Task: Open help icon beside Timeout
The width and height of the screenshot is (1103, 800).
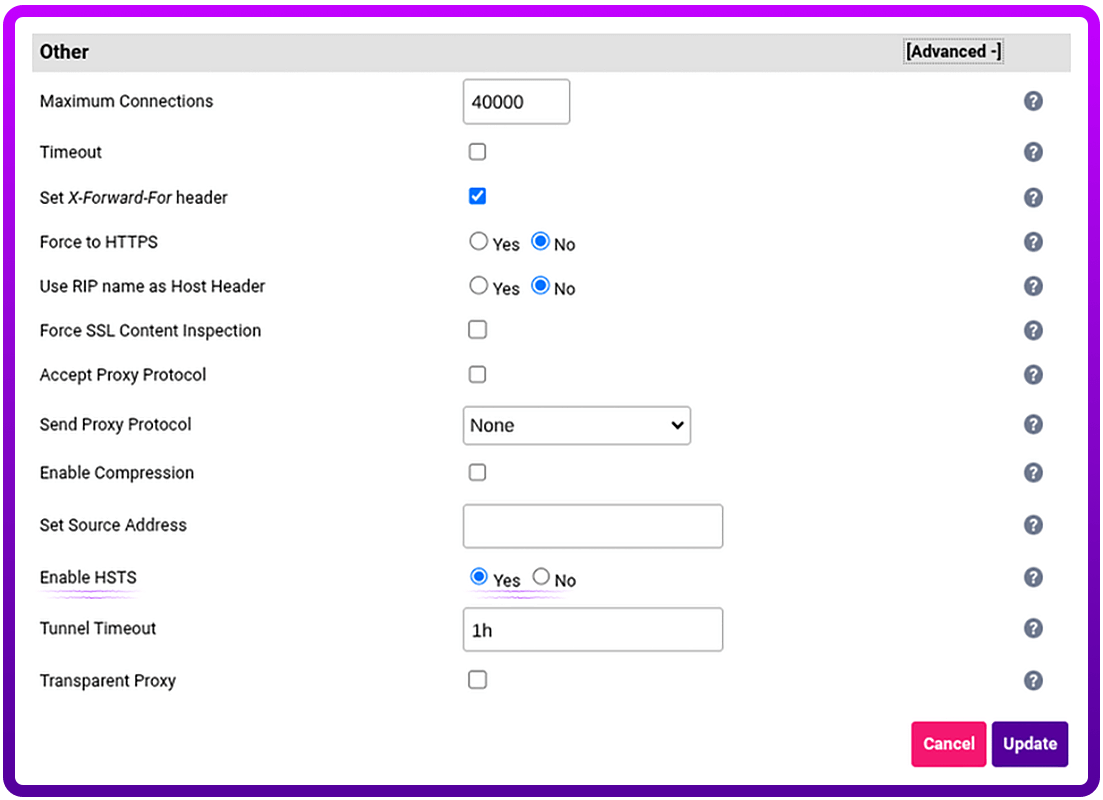Action: [1033, 152]
